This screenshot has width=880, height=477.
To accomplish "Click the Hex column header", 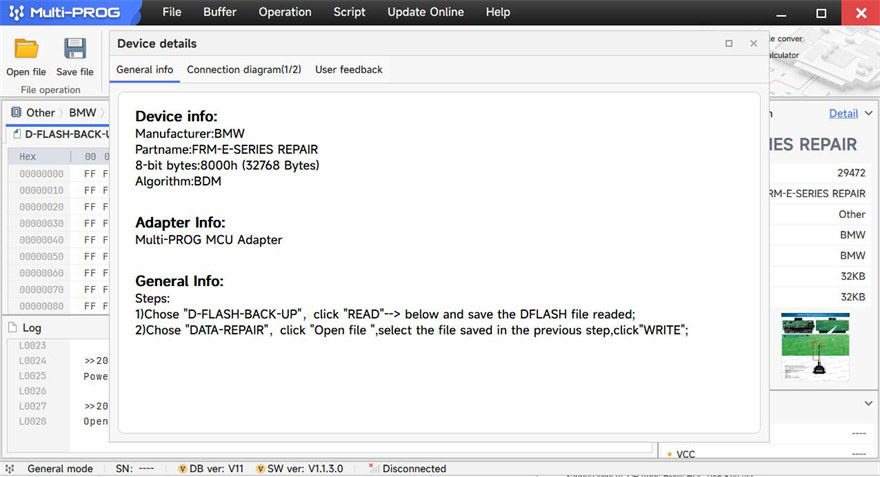I will 28,157.
